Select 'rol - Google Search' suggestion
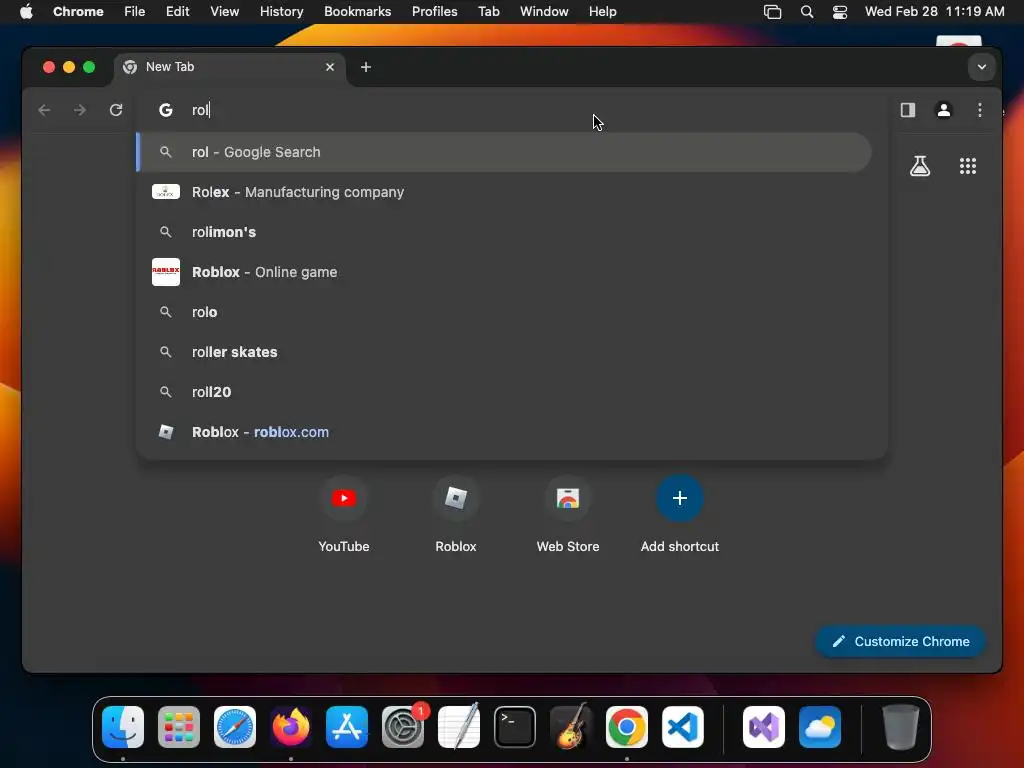Image resolution: width=1024 pixels, height=768 pixels. point(504,152)
